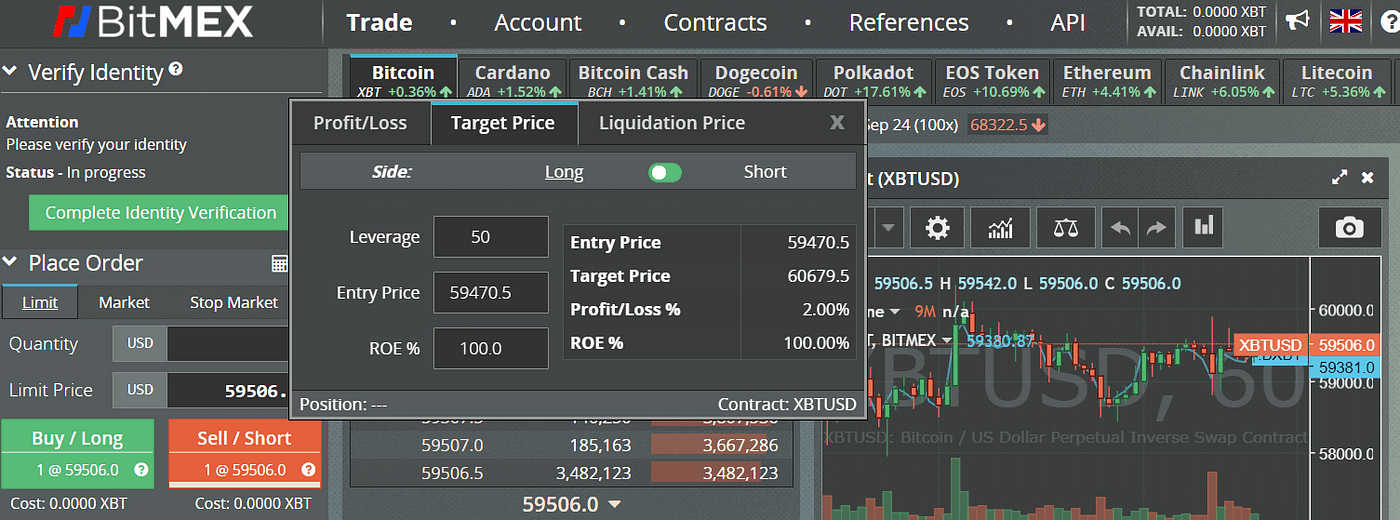
Task: Switch to Target Price calculator tab
Action: (503, 123)
